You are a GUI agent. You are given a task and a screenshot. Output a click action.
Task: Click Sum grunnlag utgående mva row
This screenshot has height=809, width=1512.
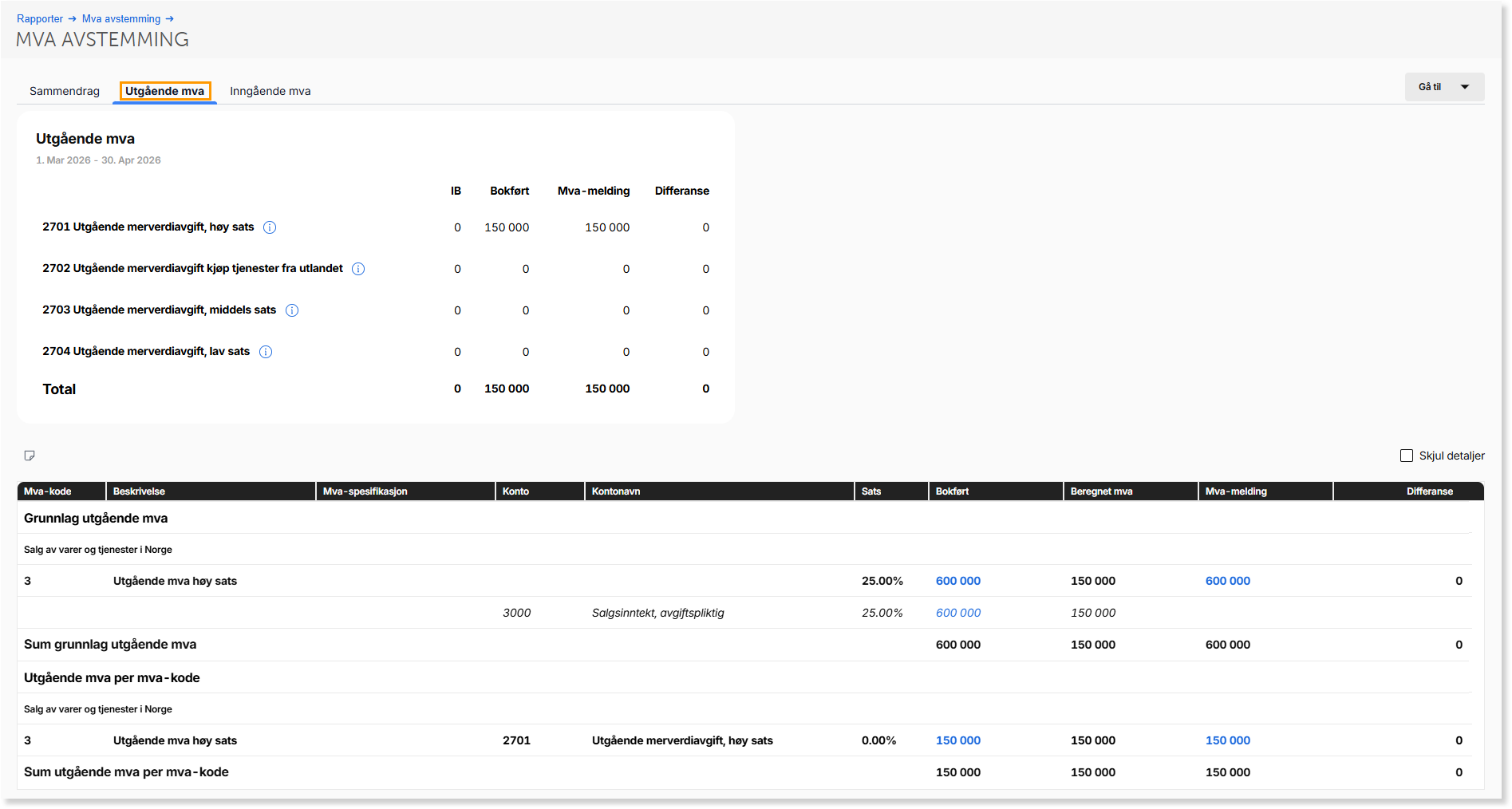pyautogui.click(x=745, y=645)
